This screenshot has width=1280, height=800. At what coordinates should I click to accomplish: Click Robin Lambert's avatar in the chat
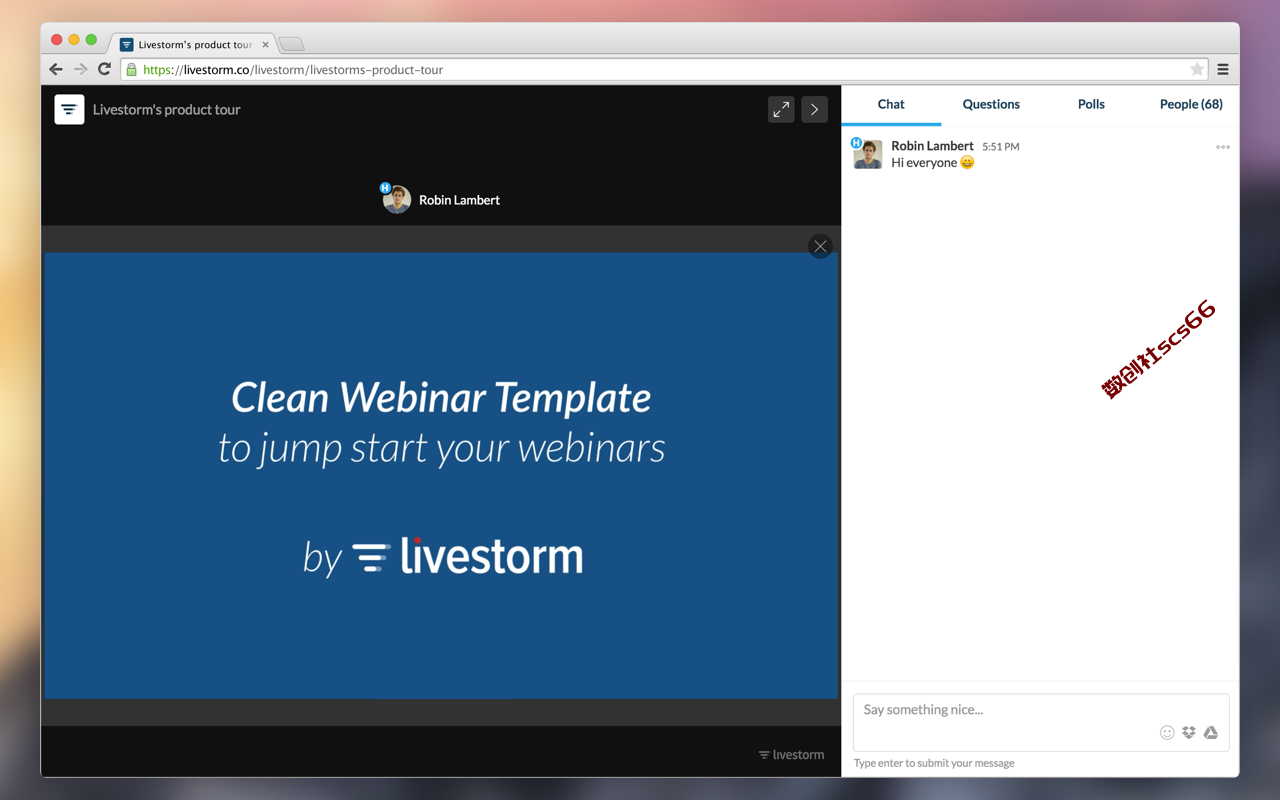coord(867,154)
